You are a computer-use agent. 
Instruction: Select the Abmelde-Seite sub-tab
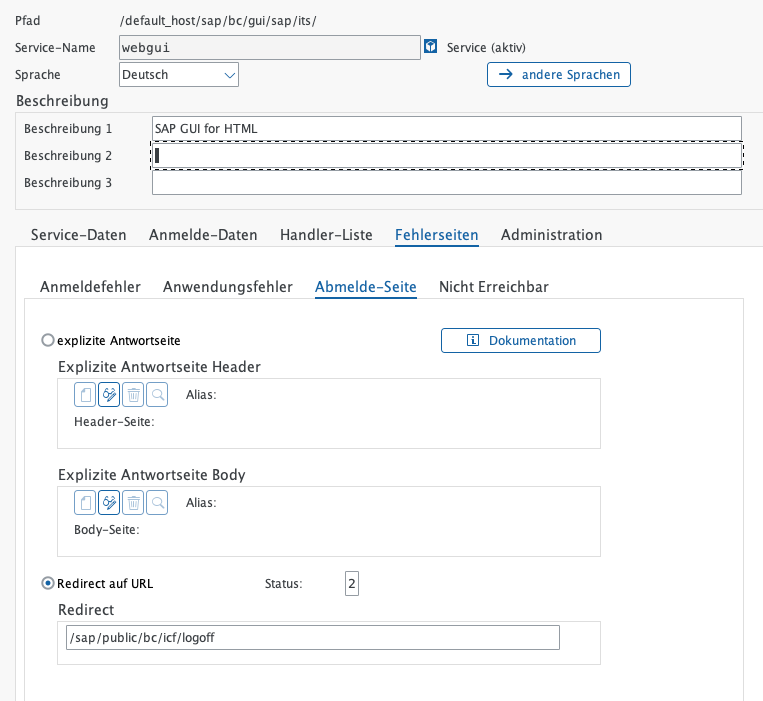(x=365, y=287)
